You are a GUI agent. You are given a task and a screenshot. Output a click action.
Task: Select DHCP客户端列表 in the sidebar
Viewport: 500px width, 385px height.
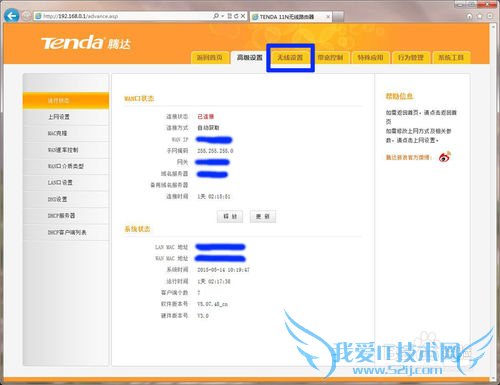(x=66, y=232)
